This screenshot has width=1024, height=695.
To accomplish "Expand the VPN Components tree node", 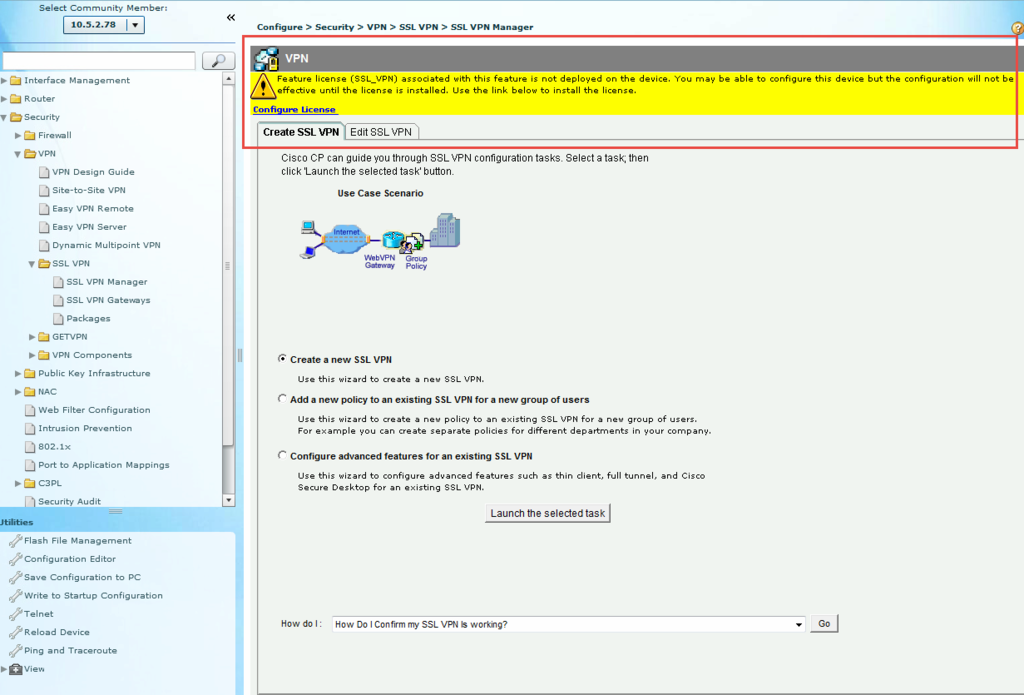I will click(32, 355).
